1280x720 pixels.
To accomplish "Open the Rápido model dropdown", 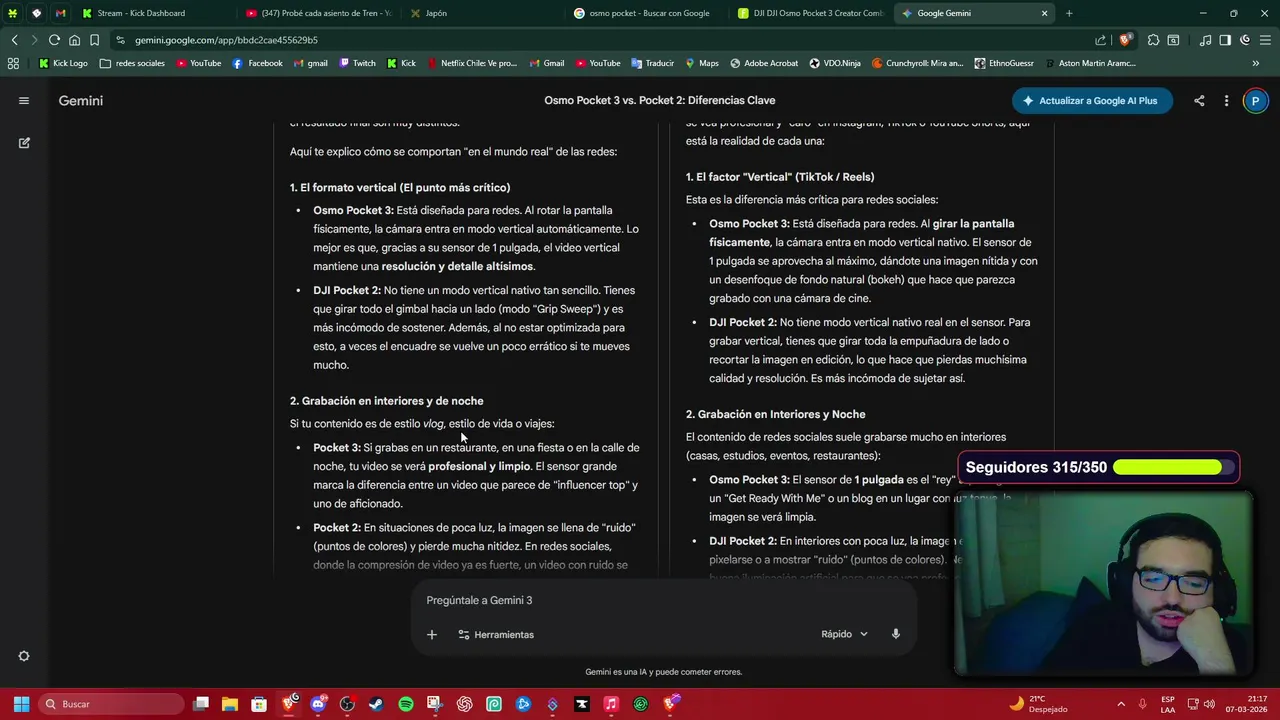I will click(x=845, y=634).
